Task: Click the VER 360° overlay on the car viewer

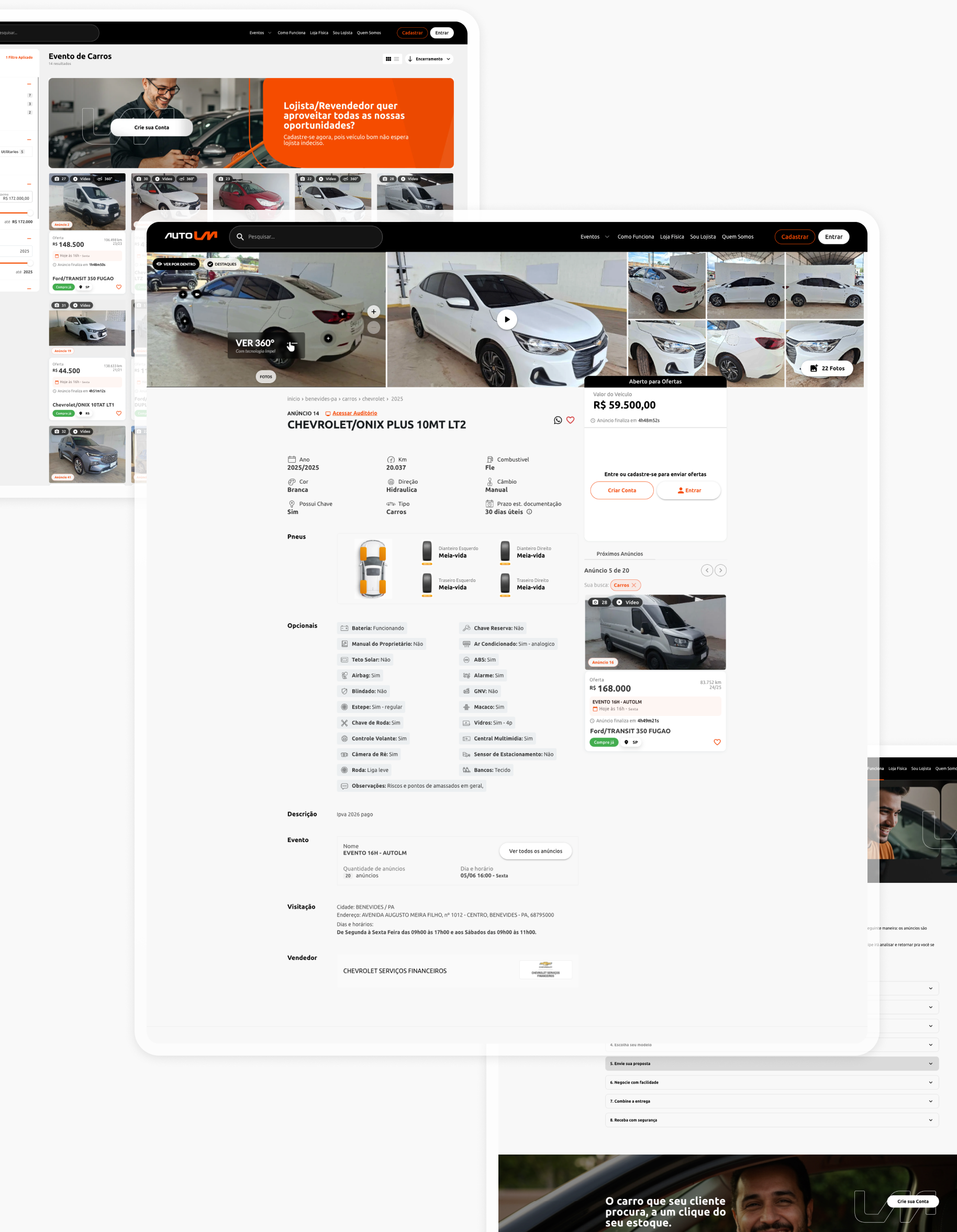Action: tap(266, 346)
